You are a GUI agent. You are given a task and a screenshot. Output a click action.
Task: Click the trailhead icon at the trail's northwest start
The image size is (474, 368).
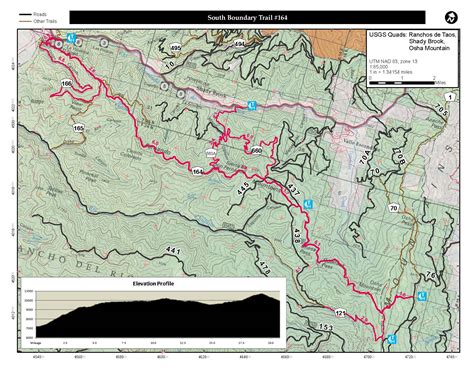tap(71, 38)
